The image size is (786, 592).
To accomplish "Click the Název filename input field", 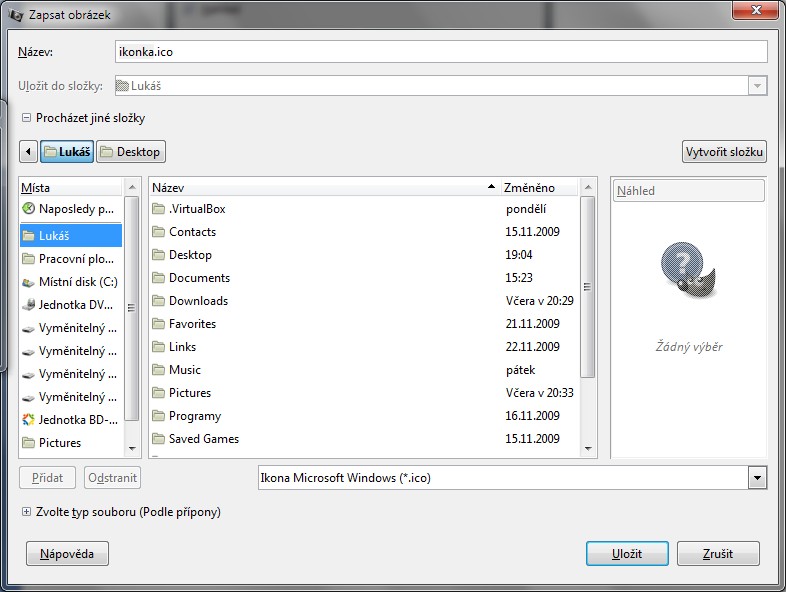I will (441, 52).
